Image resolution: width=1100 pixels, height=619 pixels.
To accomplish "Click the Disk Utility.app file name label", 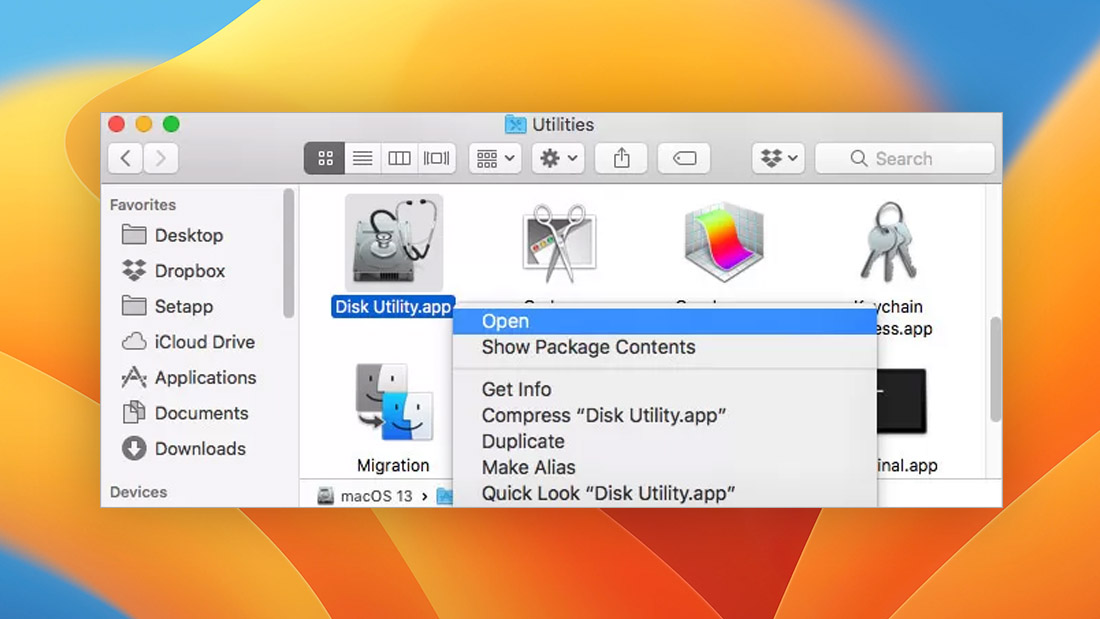I will (393, 307).
